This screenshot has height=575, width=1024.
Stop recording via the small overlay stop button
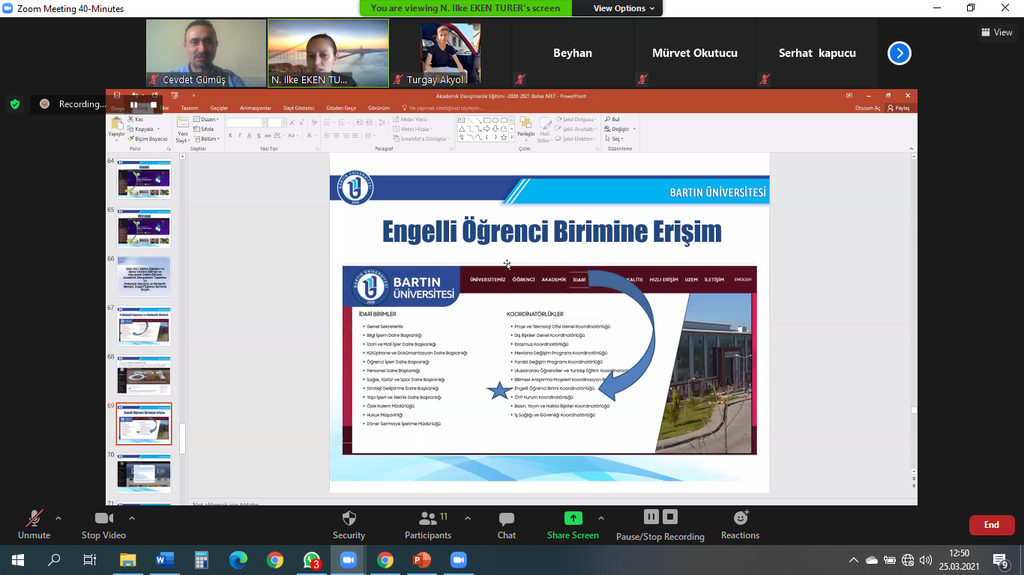tap(153, 105)
